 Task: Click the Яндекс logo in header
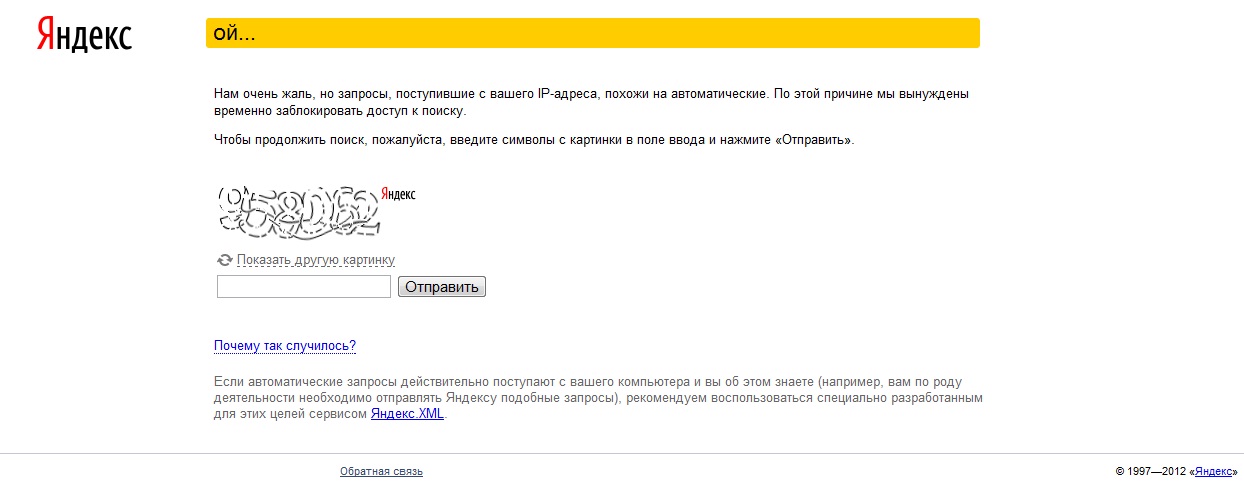tap(85, 33)
